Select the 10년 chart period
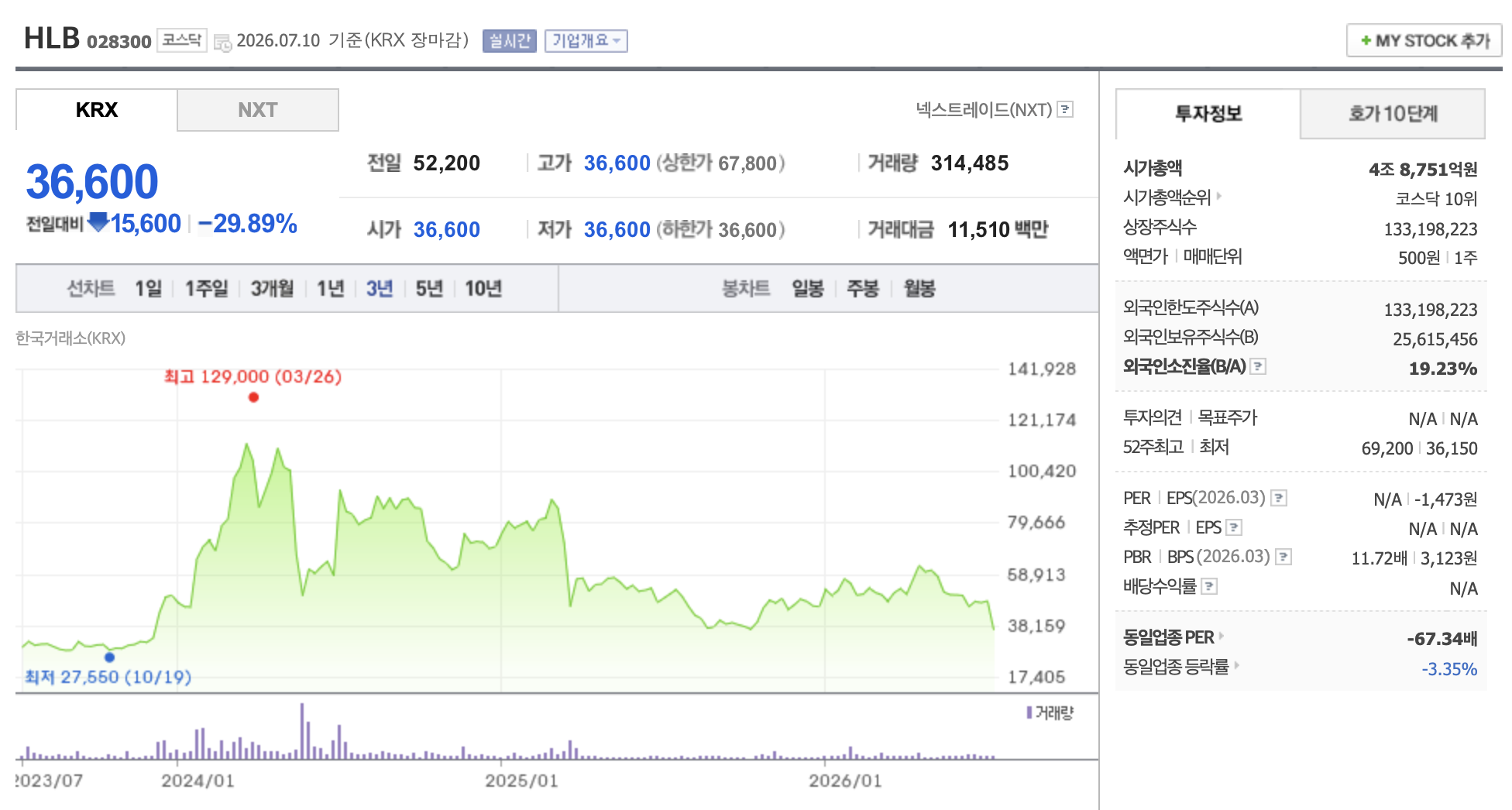Screen dimensions: 1512x810 pos(483,289)
